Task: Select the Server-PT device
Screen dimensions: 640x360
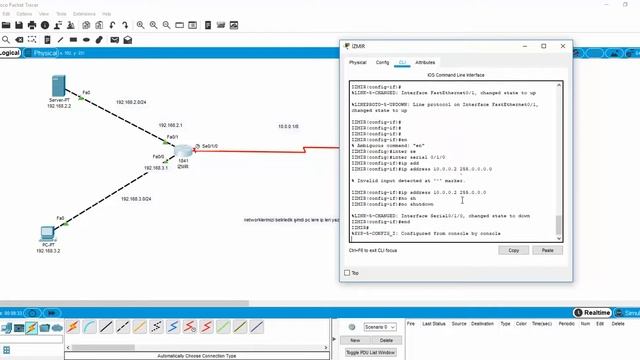Action: [x=58, y=86]
